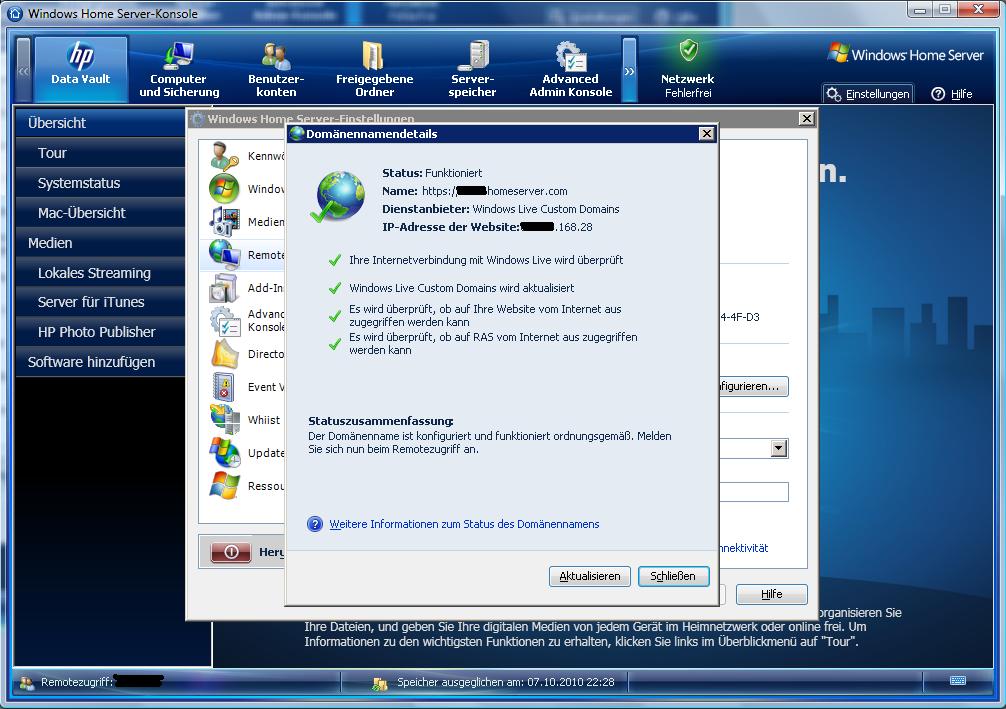Click the Windows logo settings icon

click(224, 189)
